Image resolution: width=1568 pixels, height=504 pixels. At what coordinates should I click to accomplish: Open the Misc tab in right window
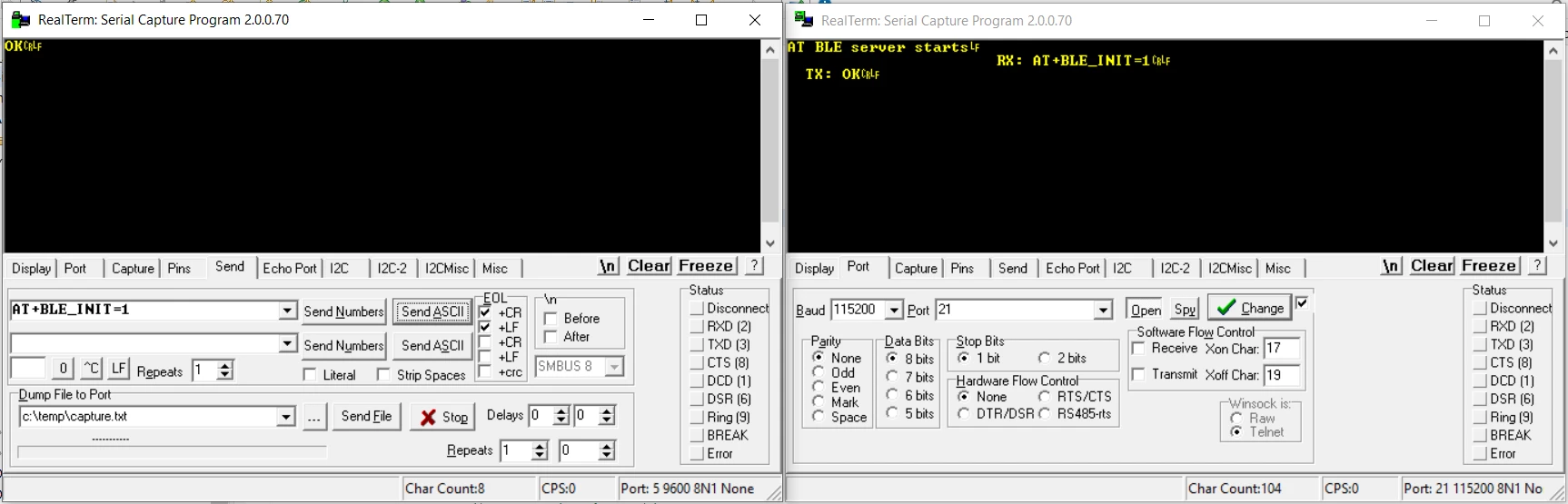pyautogui.click(x=1278, y=269)
